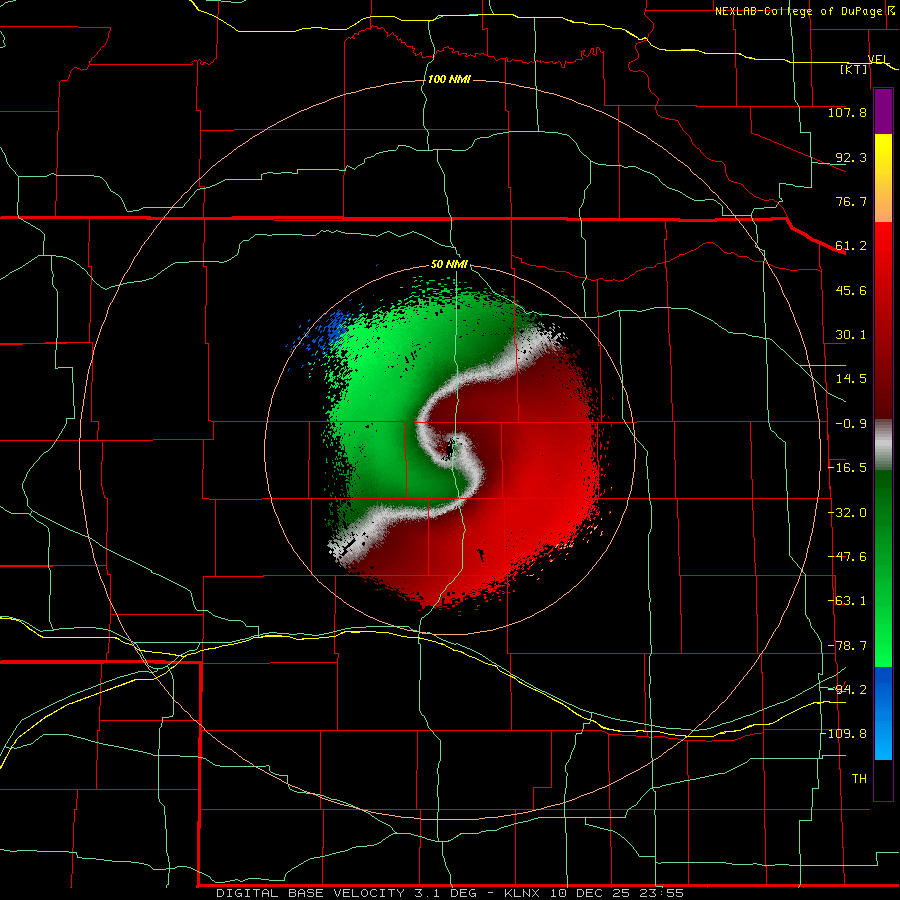Click the 30.1 scale value
The image size is (900, 900).
click(851, 335)
